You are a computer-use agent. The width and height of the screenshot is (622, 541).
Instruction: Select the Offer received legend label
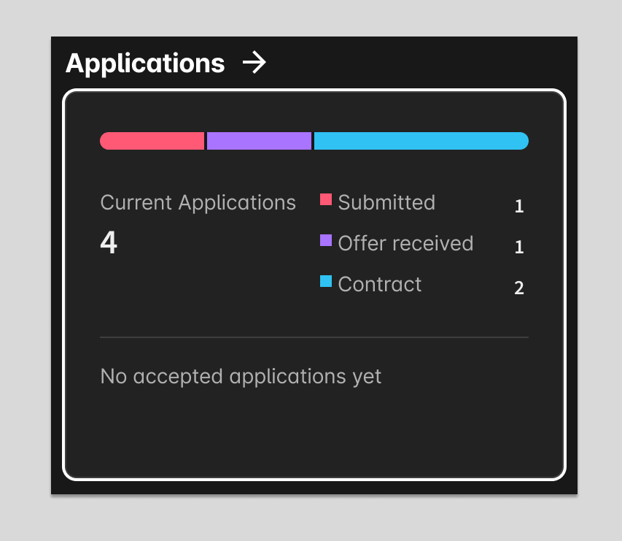pyautogui.click(x=405, y=244)
